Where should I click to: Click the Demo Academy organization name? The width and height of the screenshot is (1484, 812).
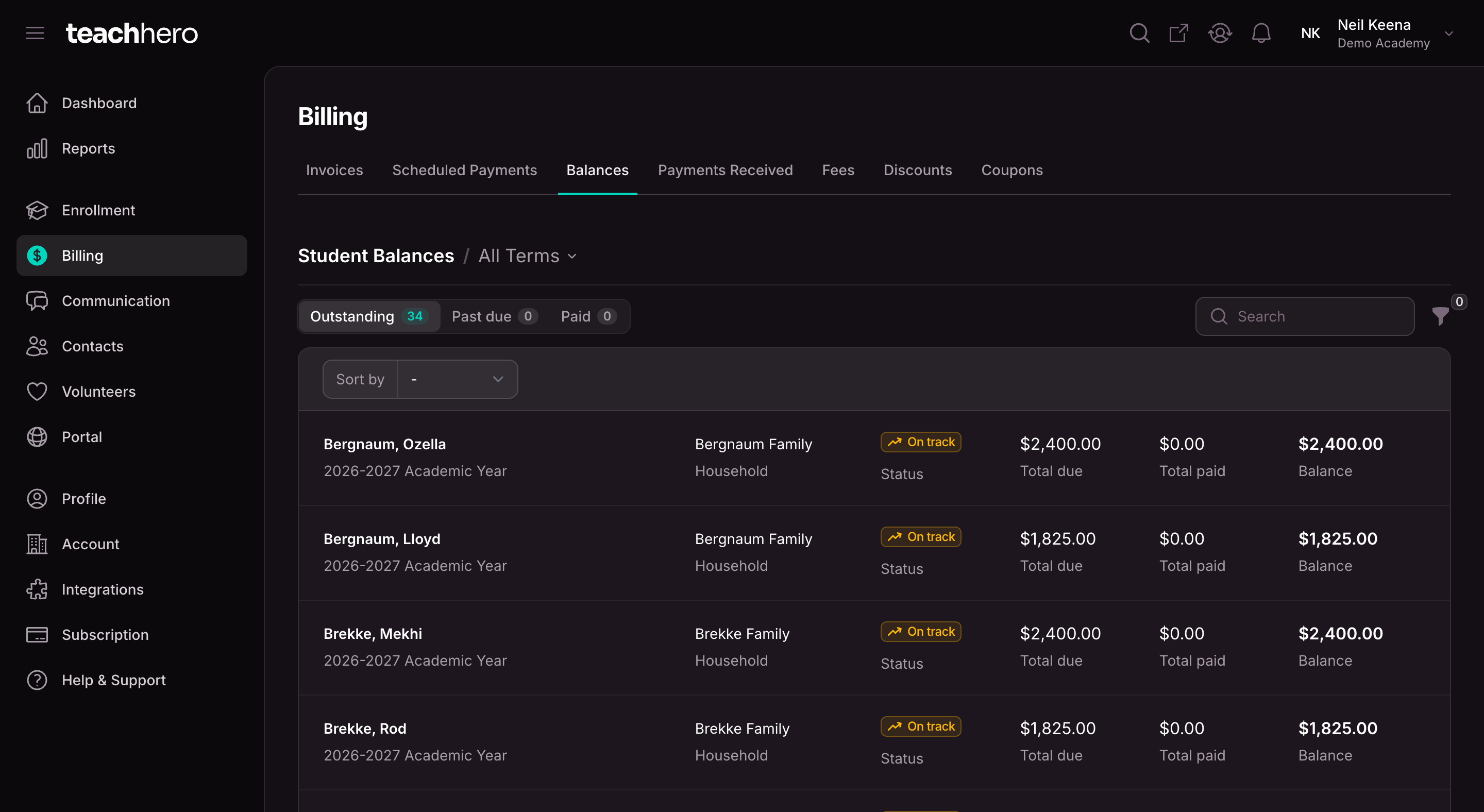point(1383,43)
